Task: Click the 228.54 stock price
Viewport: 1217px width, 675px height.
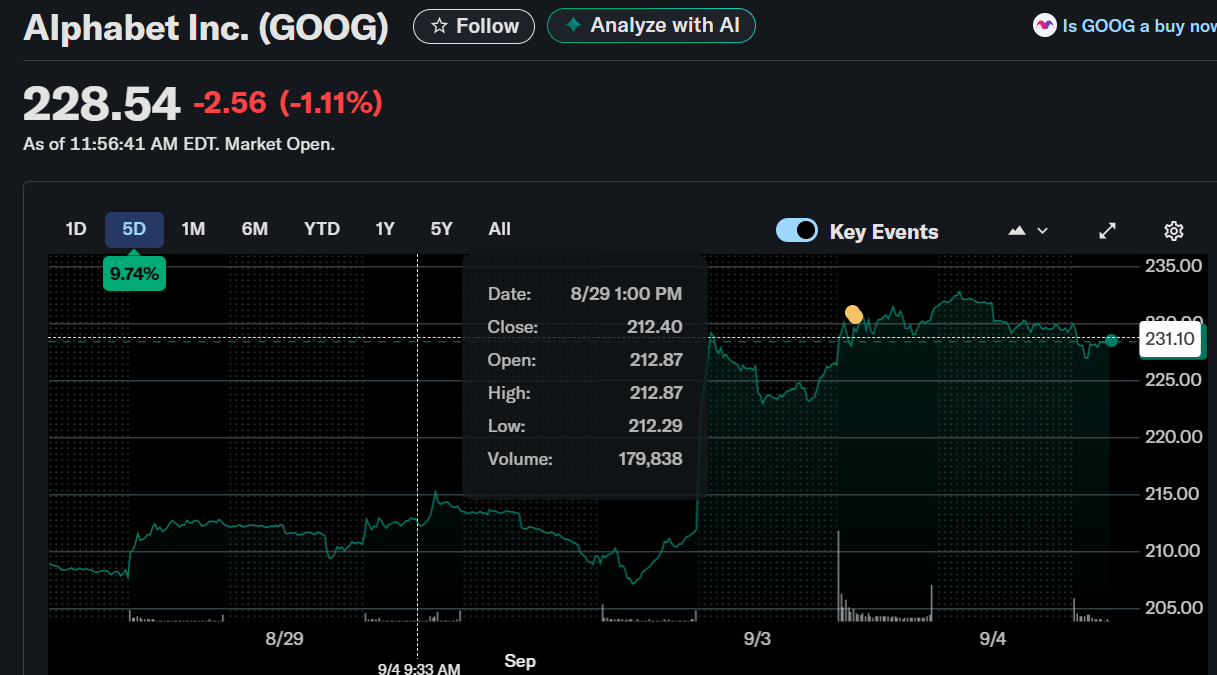Action: click(102, 104)
